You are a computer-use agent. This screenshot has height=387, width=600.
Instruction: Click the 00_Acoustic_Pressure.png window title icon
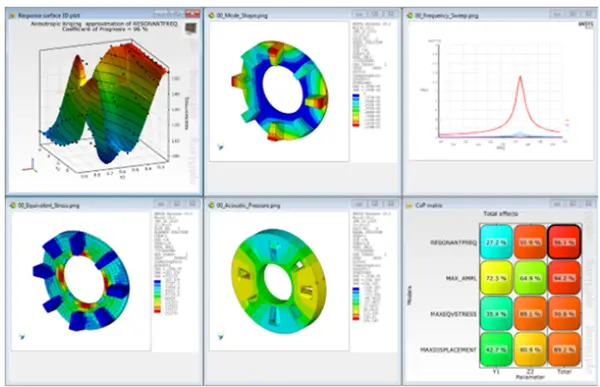[x=211, y=205]
